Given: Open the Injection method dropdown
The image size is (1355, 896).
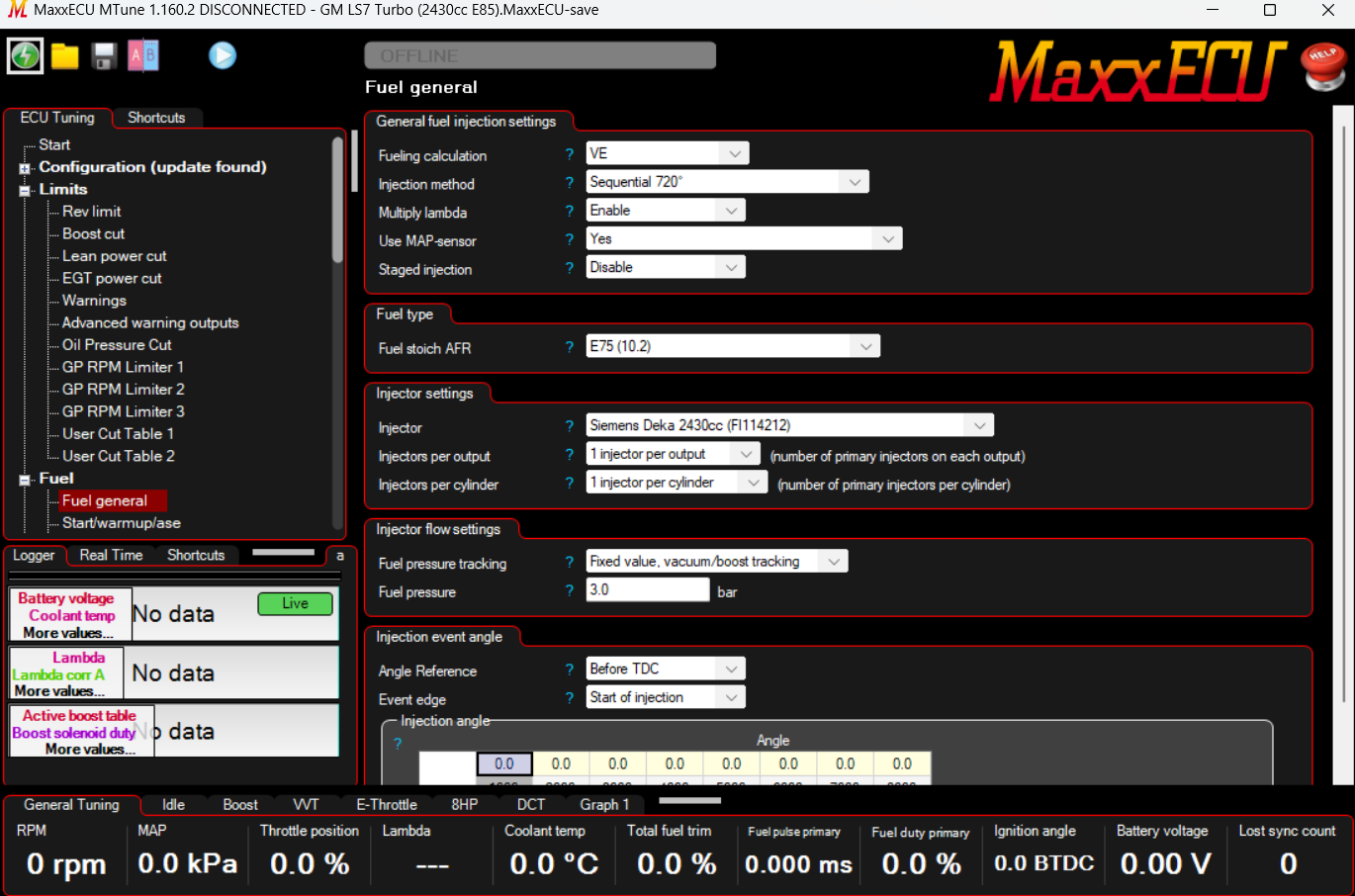Looking at the screenshot, I should [727, 182].
